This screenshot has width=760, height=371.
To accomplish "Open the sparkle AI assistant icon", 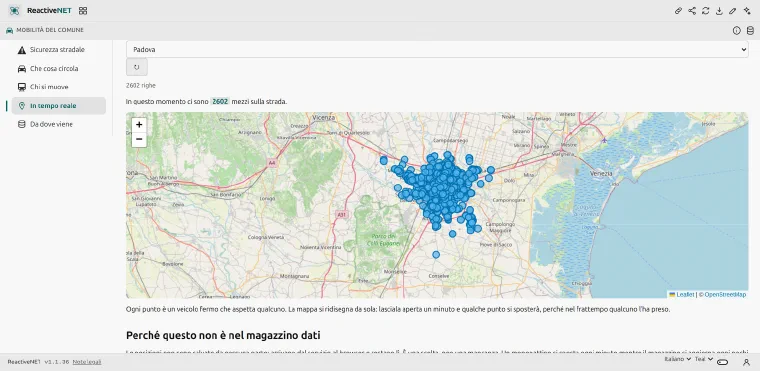I will coord(747,11).
